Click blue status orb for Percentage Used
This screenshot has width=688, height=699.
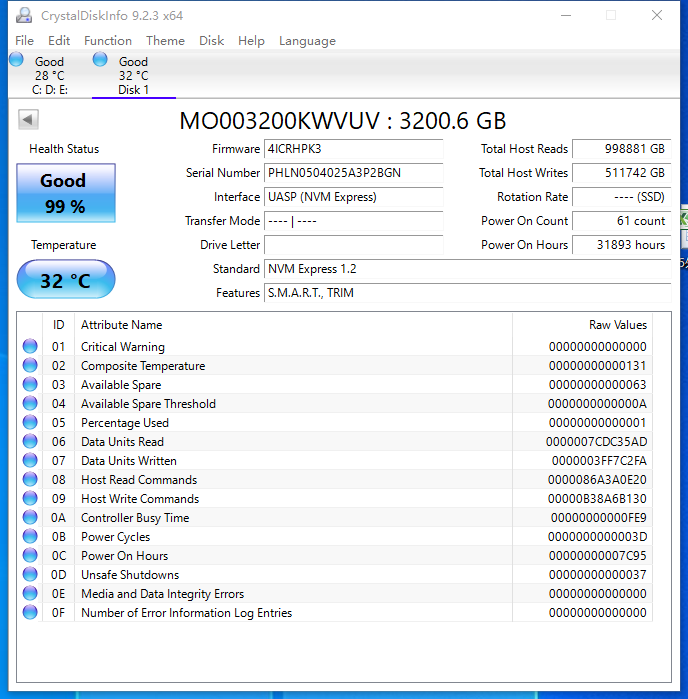pyautogui.click(x=30, y=422)
